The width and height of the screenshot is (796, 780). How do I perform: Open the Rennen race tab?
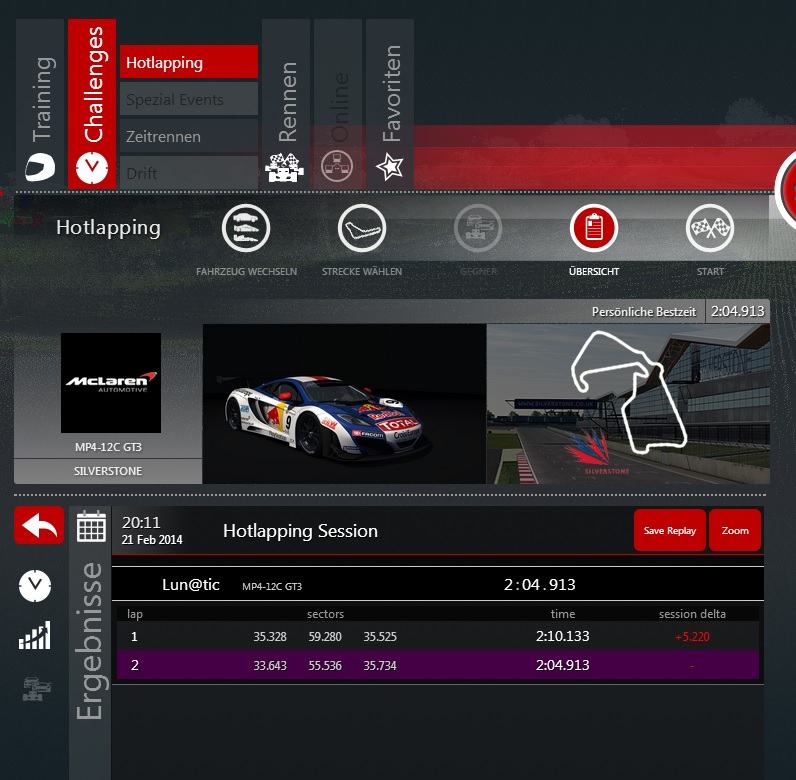286,104
